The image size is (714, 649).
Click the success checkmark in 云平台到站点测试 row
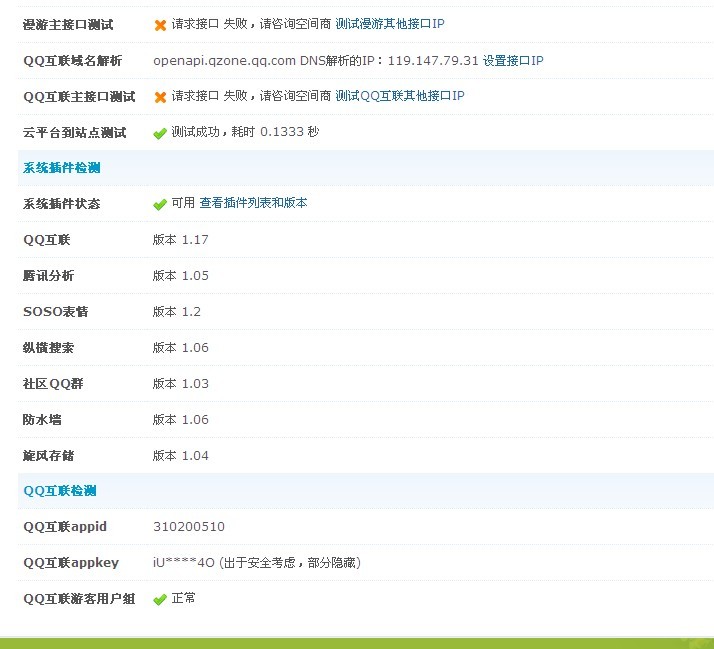[x=160, y=133]
